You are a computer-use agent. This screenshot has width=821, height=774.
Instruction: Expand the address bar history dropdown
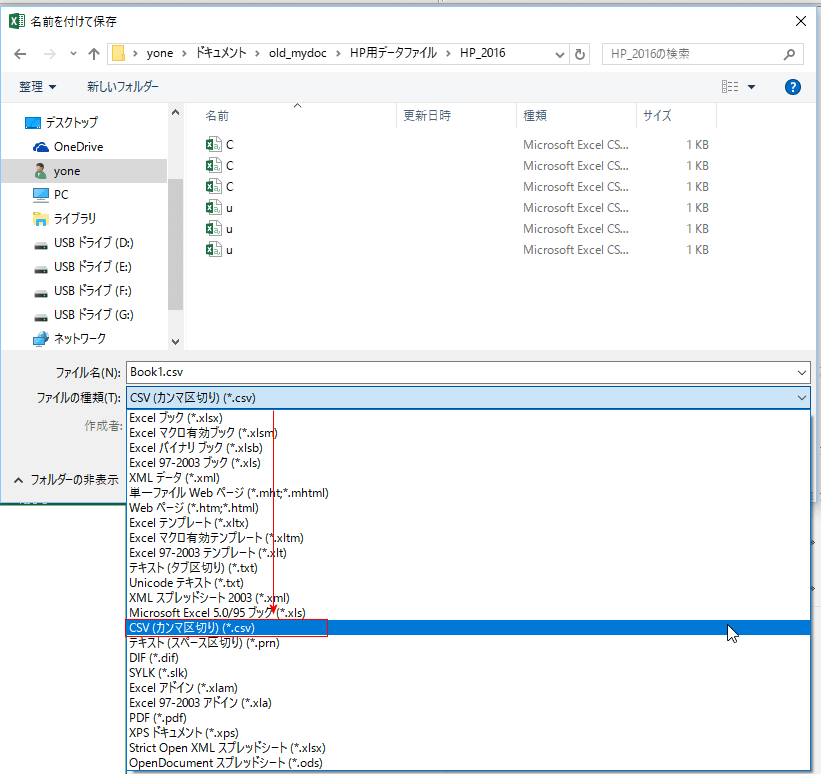560,54
